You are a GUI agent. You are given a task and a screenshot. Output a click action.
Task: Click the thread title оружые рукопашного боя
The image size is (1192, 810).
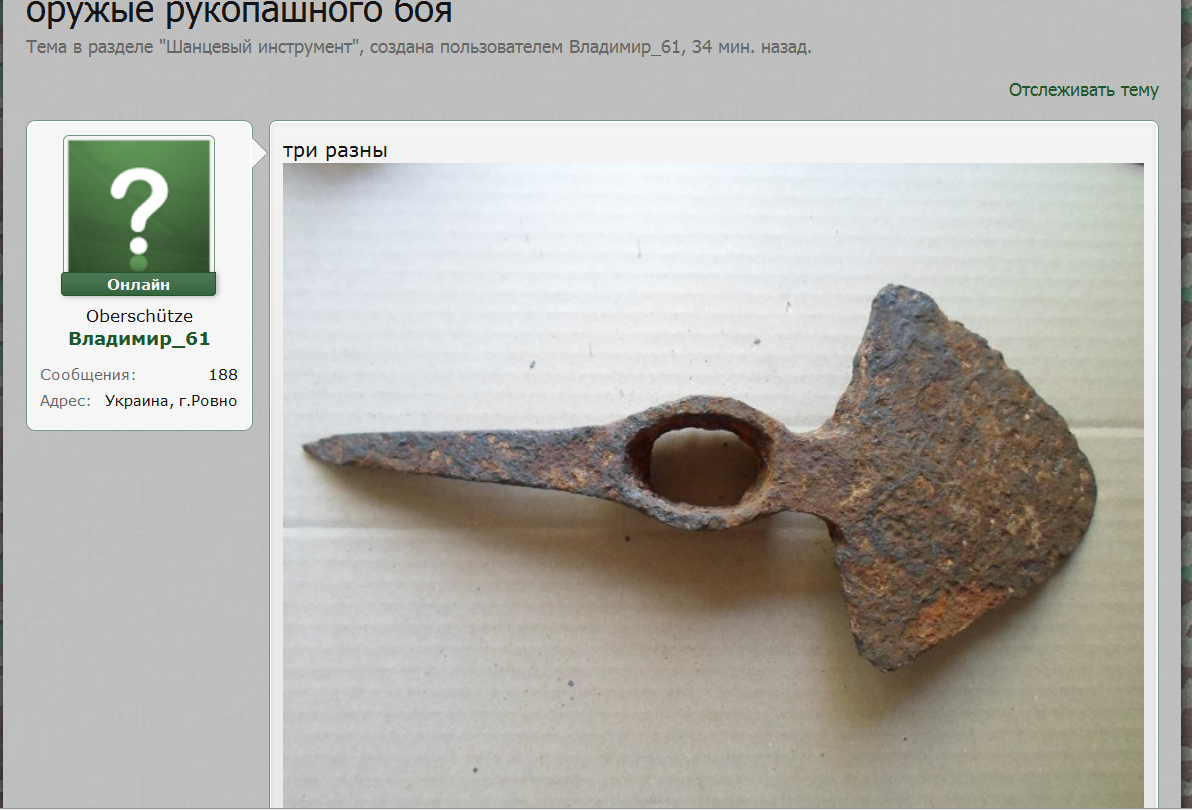pos(239,12)
